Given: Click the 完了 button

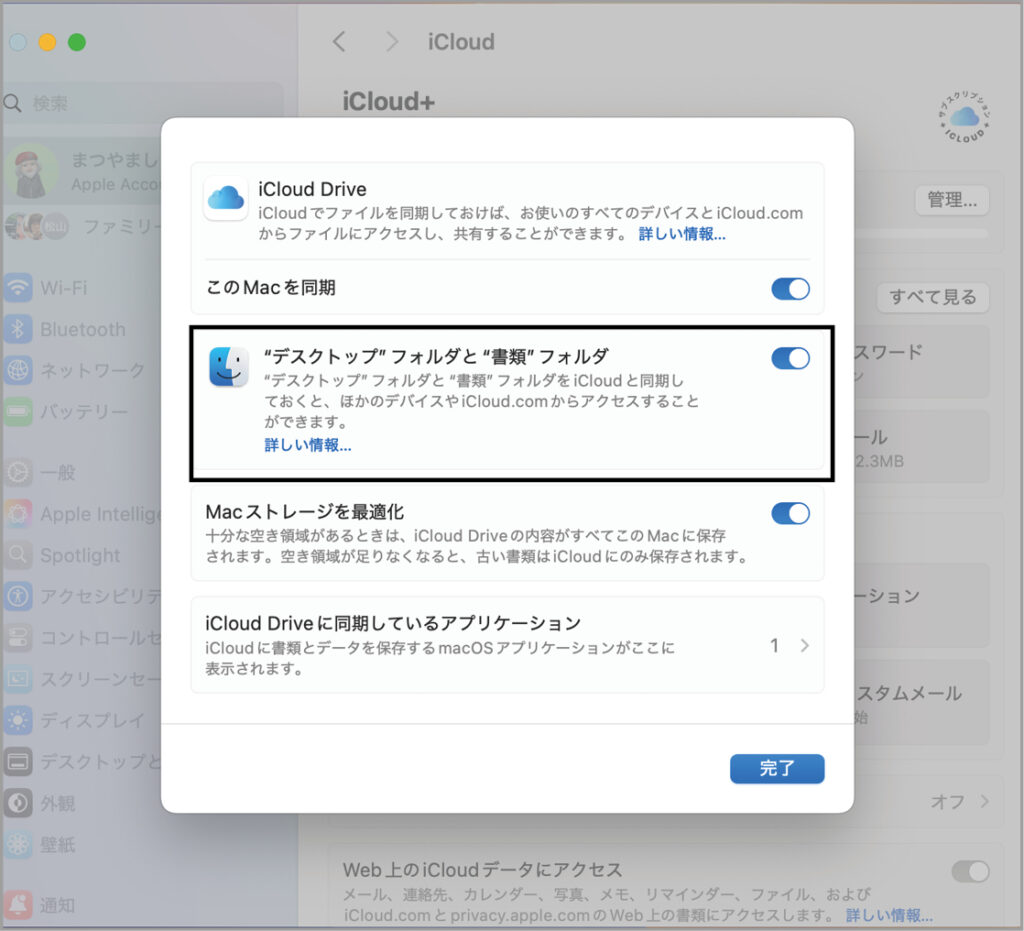Looking at the screenshot, I should point(777,768).
